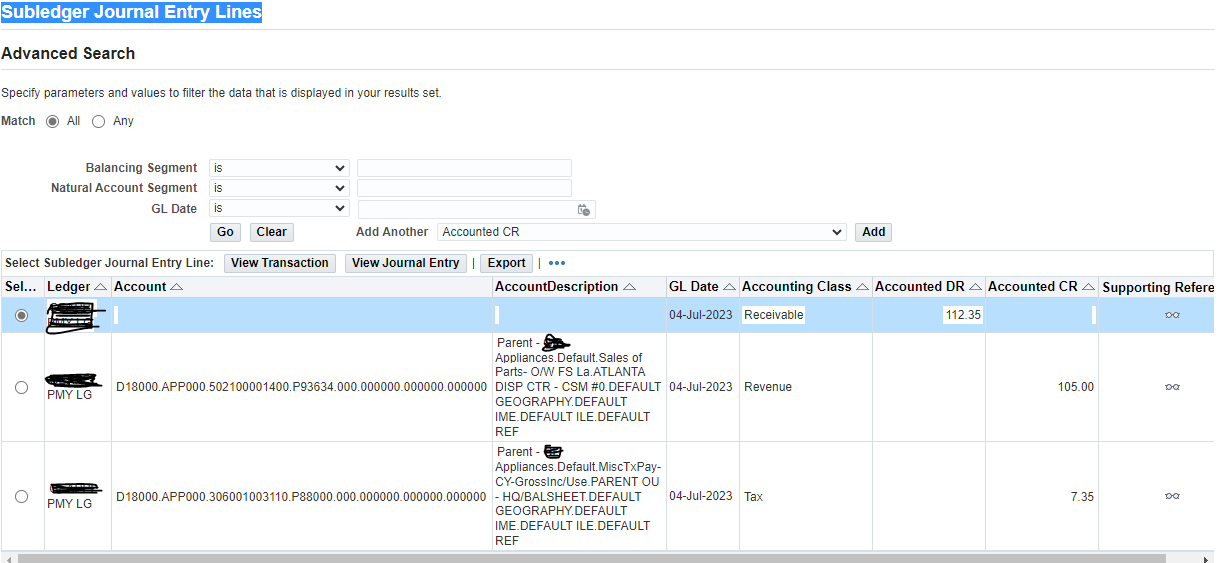Click the GL Date cell in Revenue row
Screen dimensions: 1220x563
(701, 387)
